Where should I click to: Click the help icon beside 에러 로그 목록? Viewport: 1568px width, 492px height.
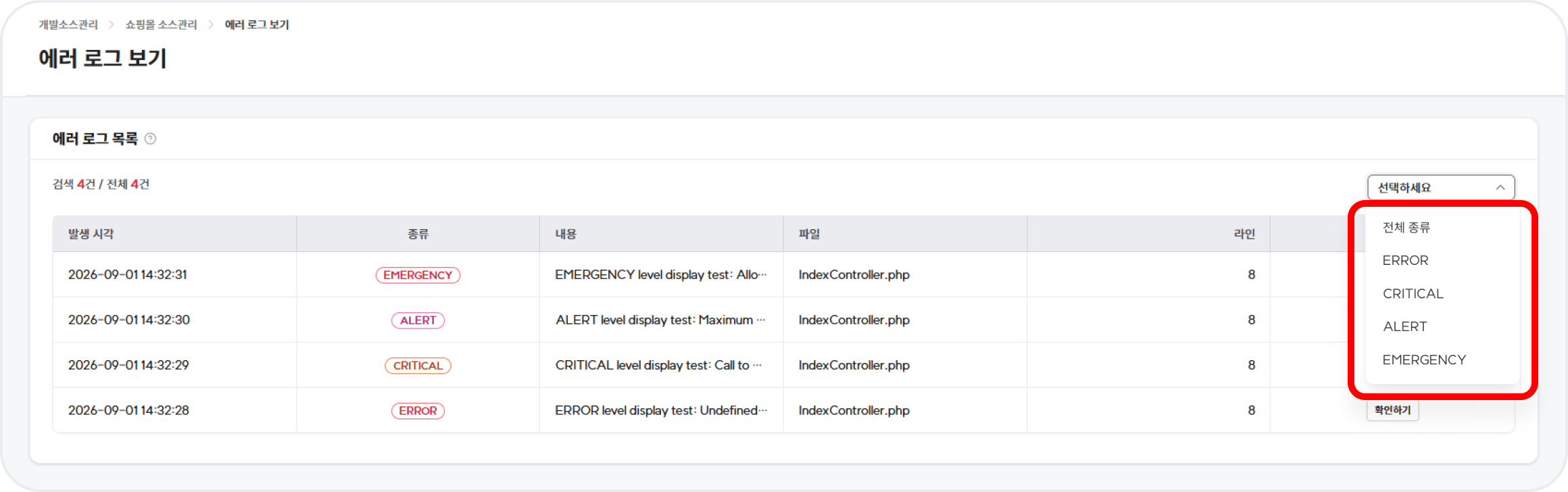pyautogui.click(x=151, y=139)
